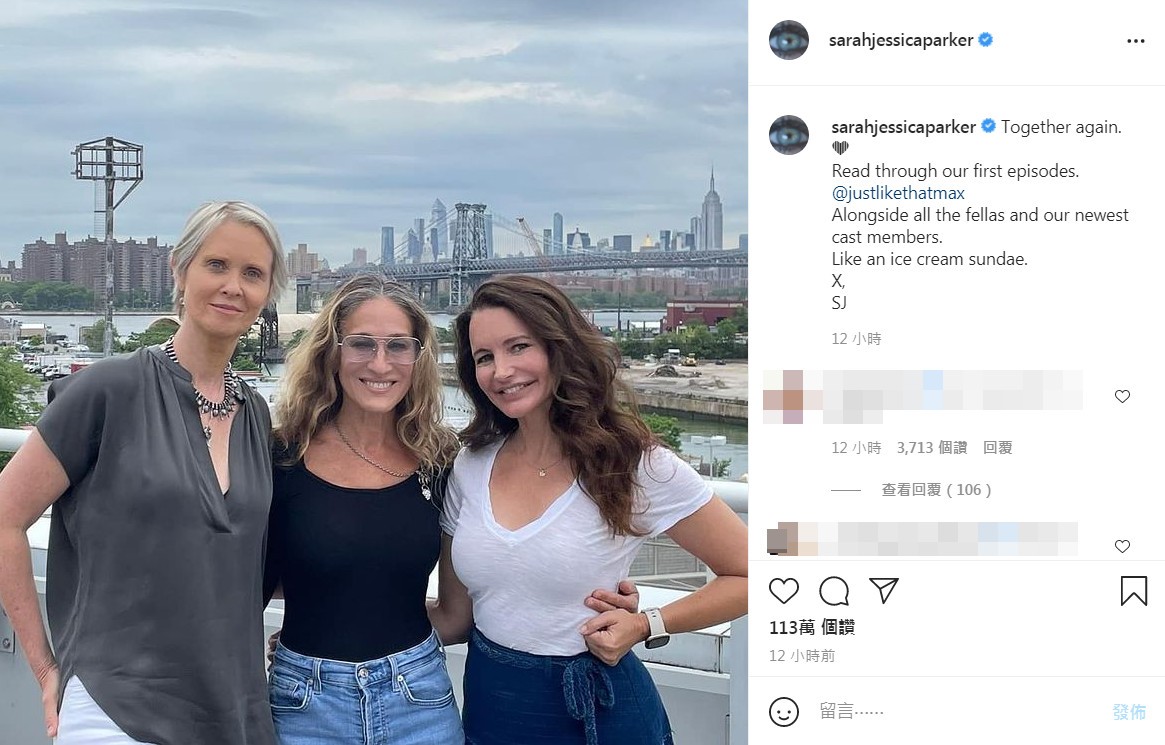Open emoji picker smiley icon

784,711
